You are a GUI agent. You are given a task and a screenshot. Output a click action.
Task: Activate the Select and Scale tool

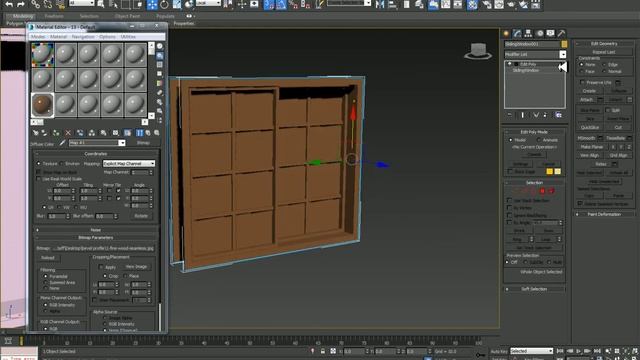[x=177, y=4]
